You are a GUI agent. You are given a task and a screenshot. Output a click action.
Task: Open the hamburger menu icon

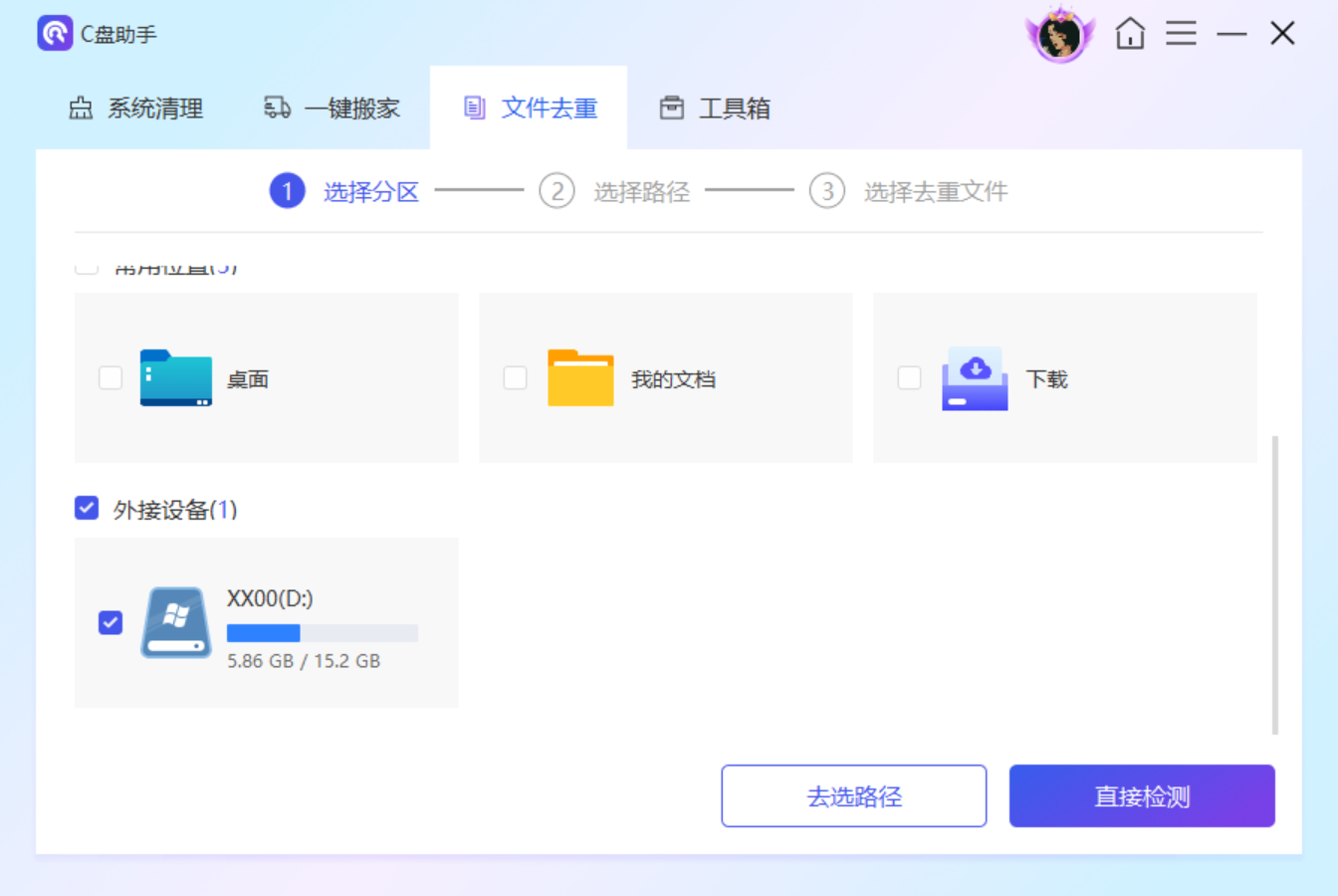coord(1181,33)
